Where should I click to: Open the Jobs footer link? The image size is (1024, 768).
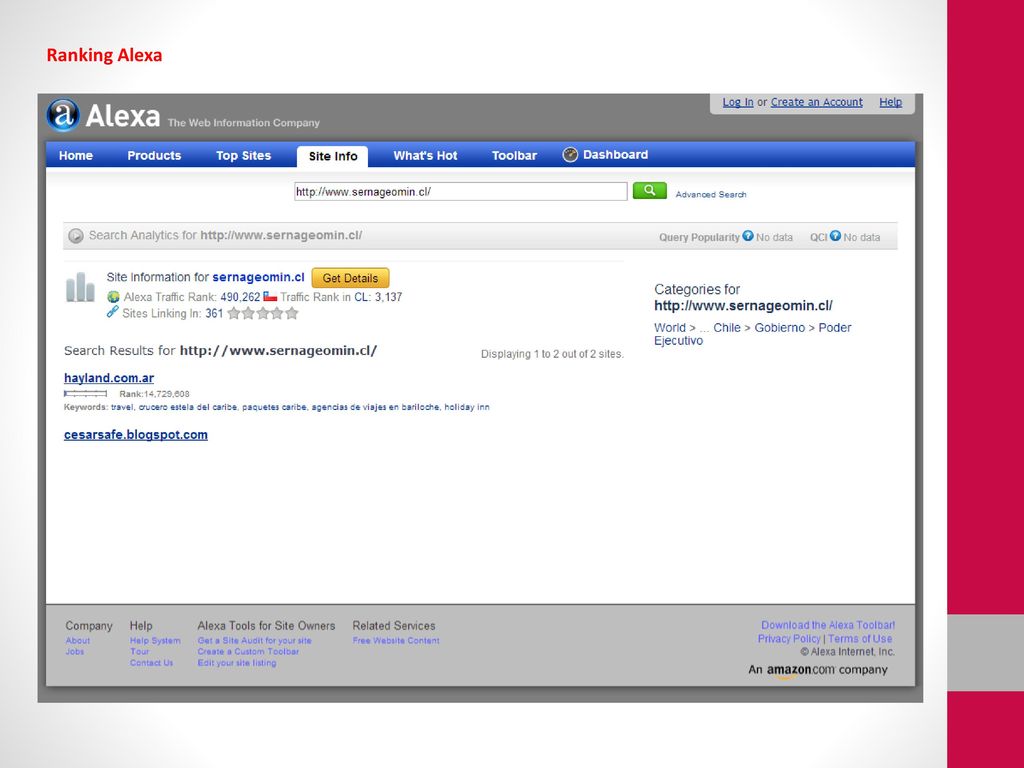tap(74, 652)
